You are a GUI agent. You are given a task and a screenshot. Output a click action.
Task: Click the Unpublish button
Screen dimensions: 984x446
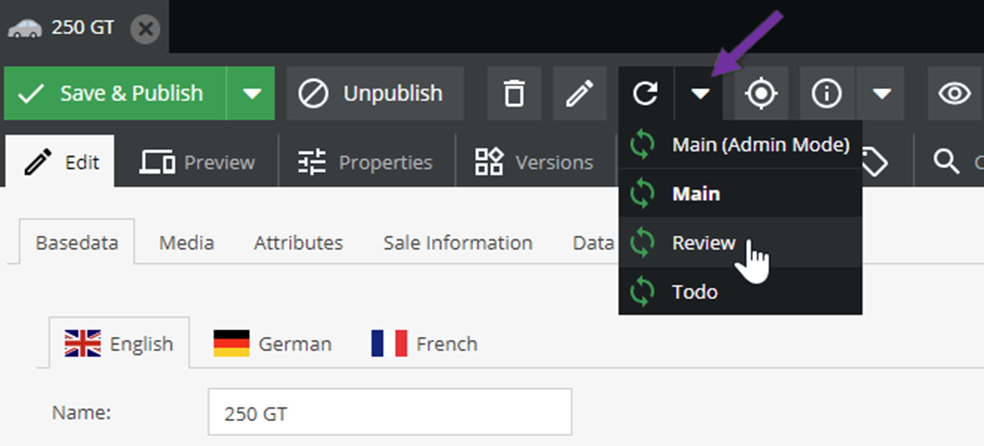(375, 94)
